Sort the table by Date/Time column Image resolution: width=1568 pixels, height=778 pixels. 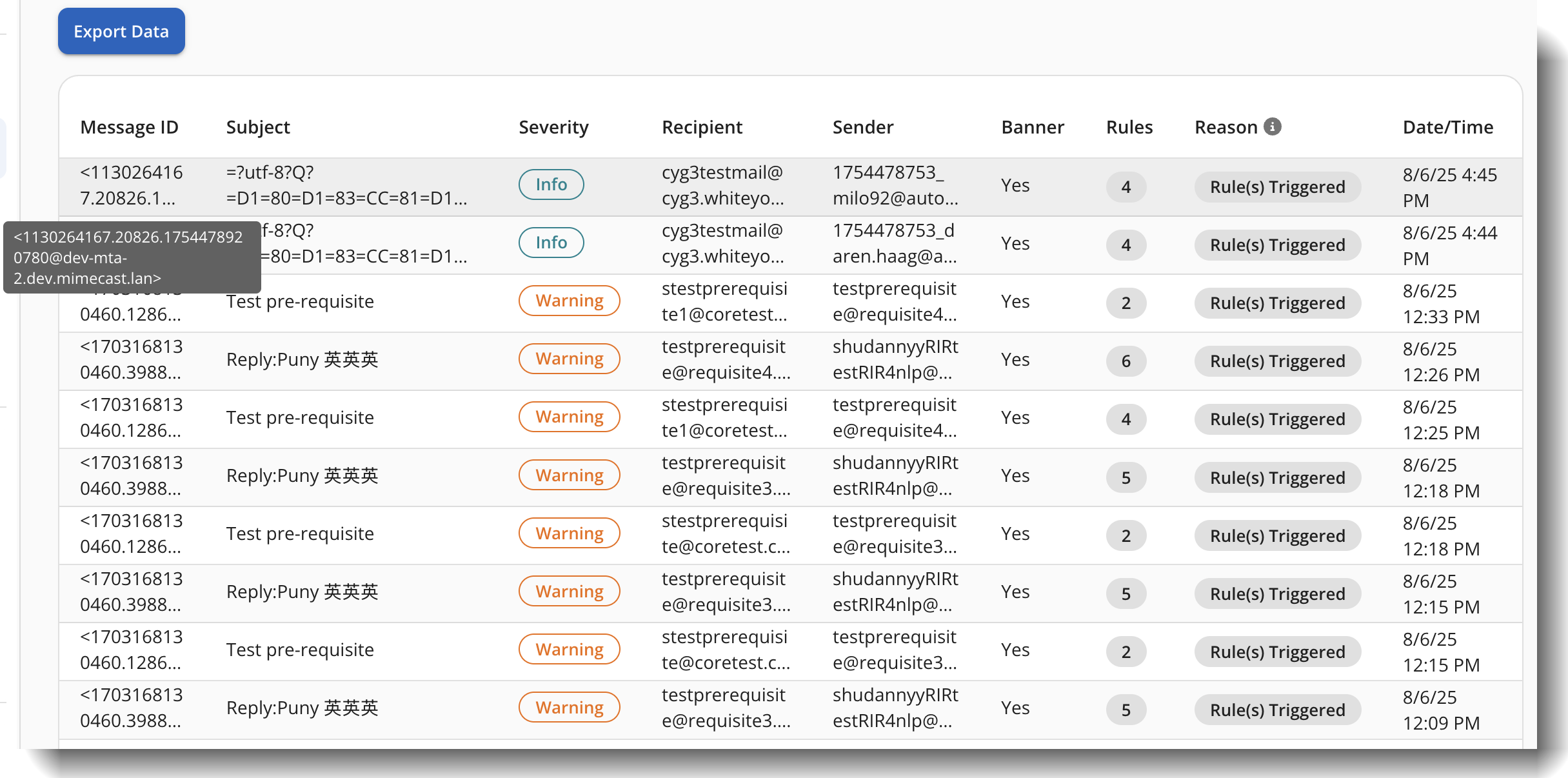click(1447, 127)
